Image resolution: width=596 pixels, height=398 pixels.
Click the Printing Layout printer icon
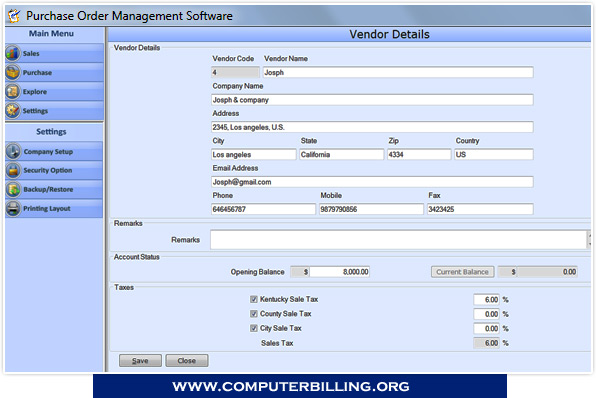[x=13, y=208]
